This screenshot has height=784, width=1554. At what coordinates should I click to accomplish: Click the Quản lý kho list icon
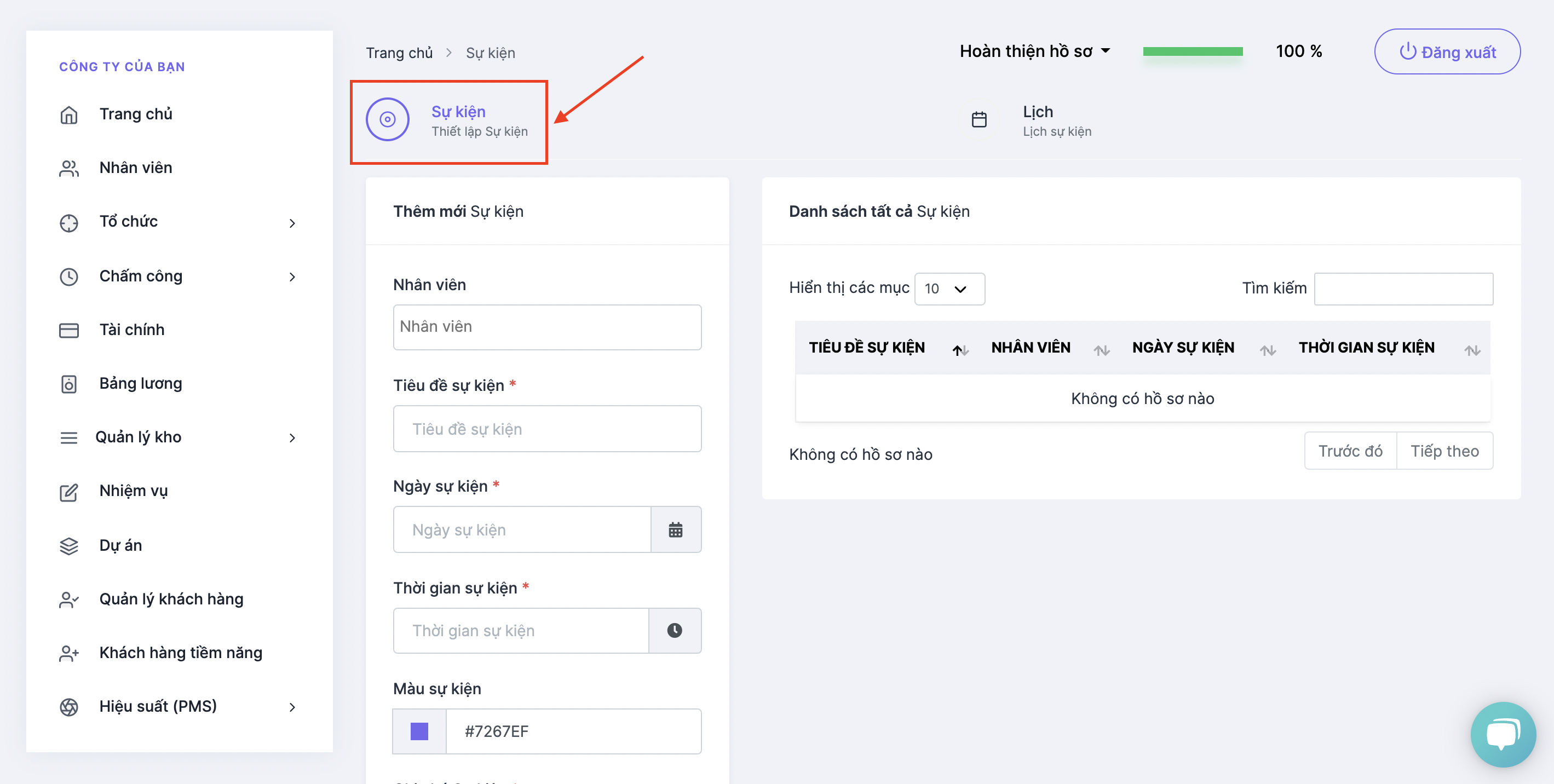click(69, 437)
